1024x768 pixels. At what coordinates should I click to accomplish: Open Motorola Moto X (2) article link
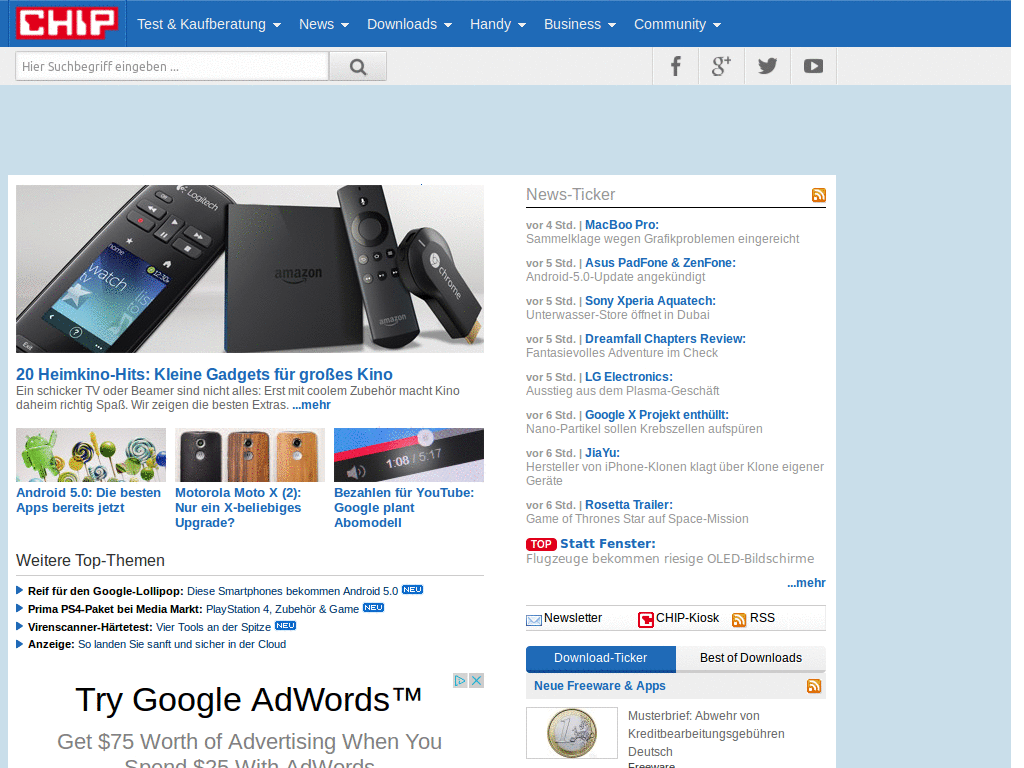[238, 507]
